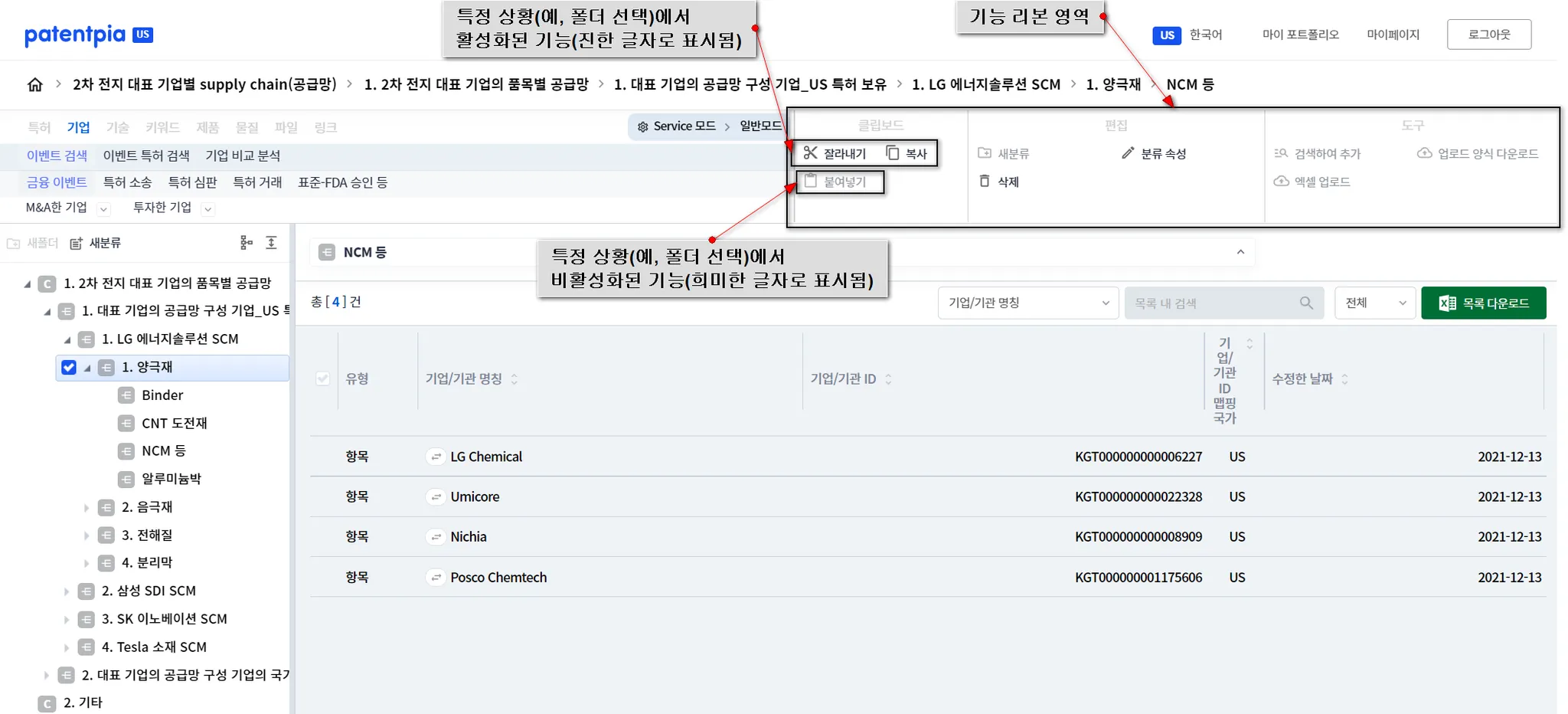The width and height of the screenshot is (1568, 714).
Task: Switch to the 제품 tab
Action: 207,127
